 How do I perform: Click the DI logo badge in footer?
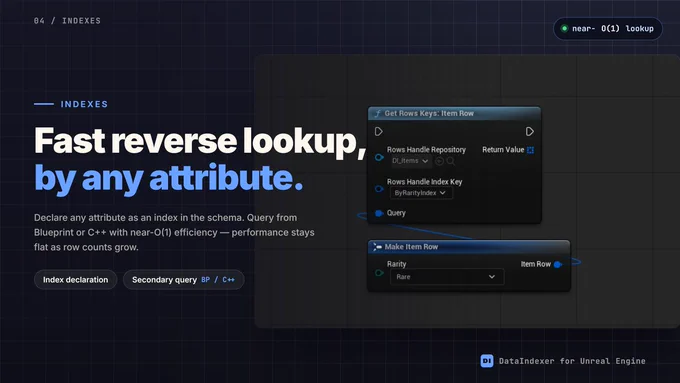[x=487, y=361]
